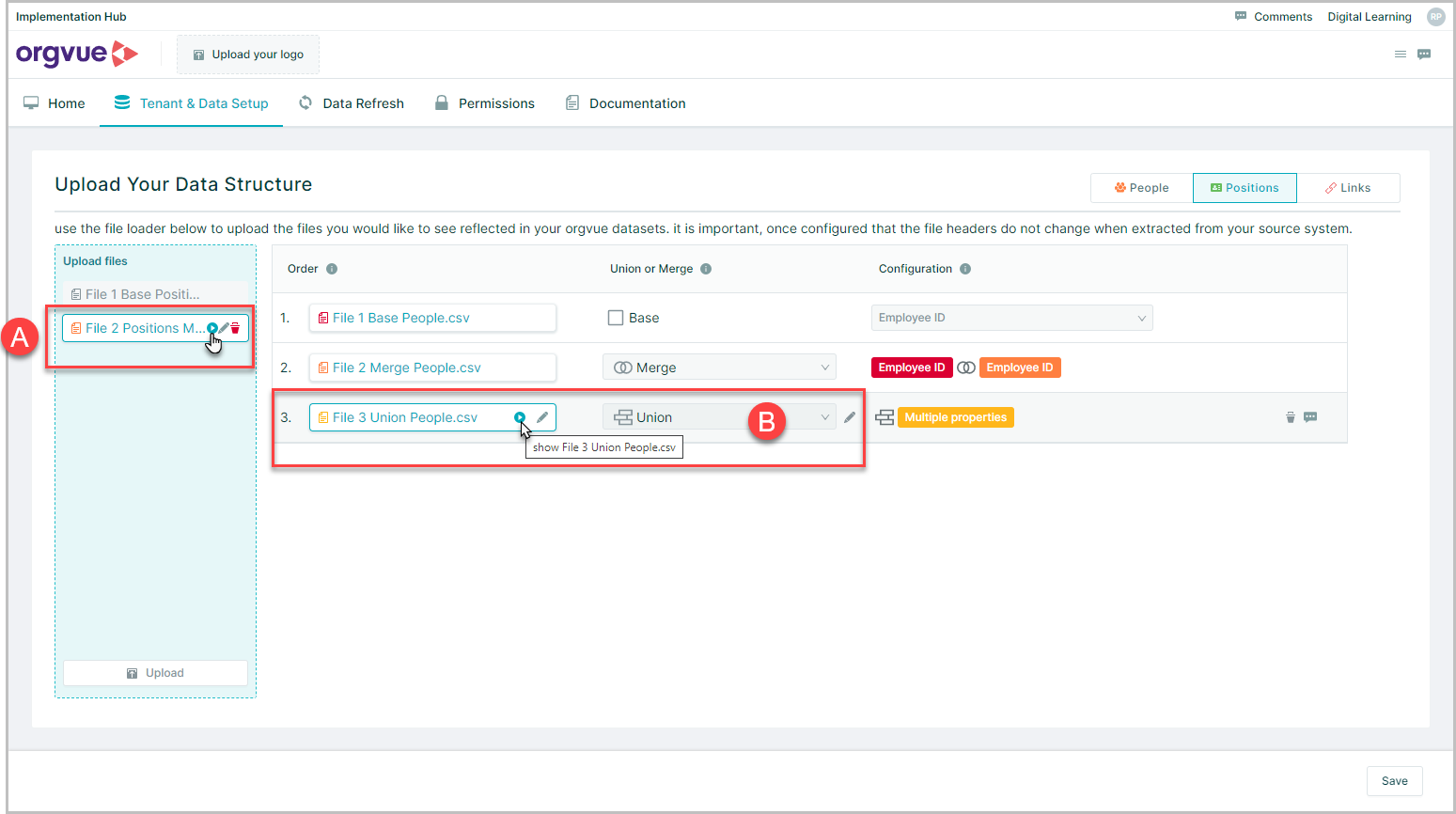Click the RP user avatar

tap(1435, 17)
